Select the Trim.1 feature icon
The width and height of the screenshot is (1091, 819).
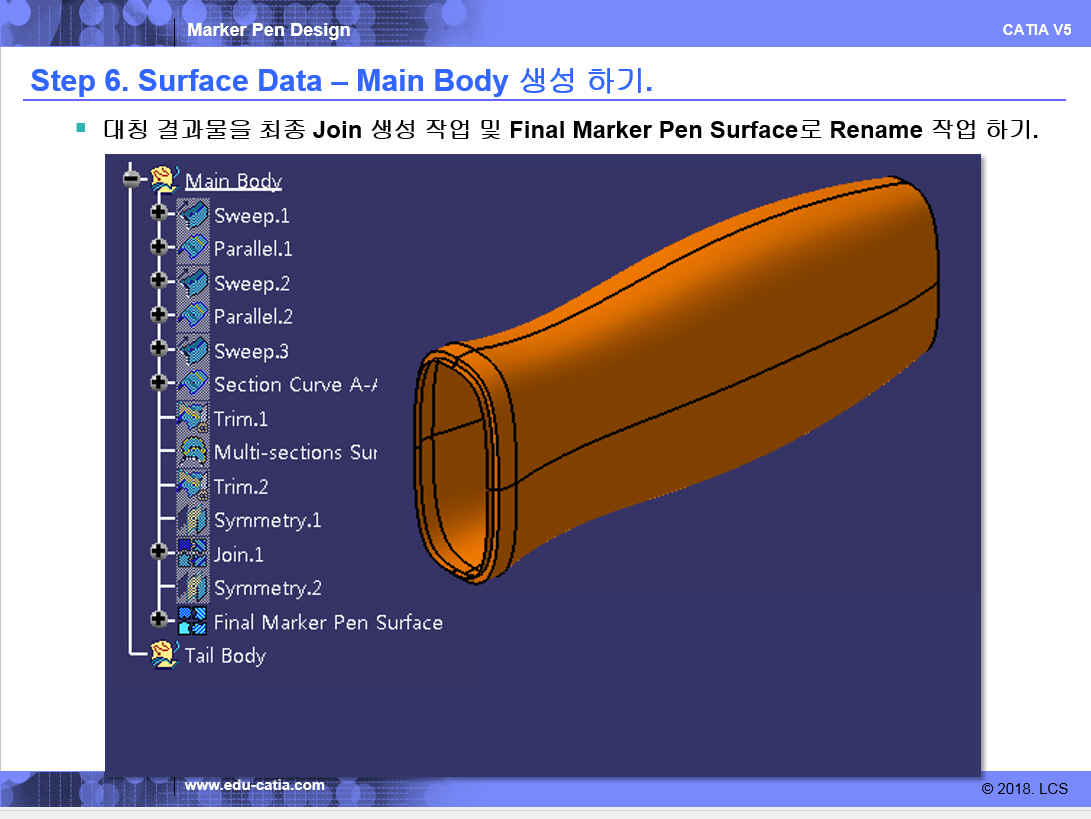coord(192,419)
